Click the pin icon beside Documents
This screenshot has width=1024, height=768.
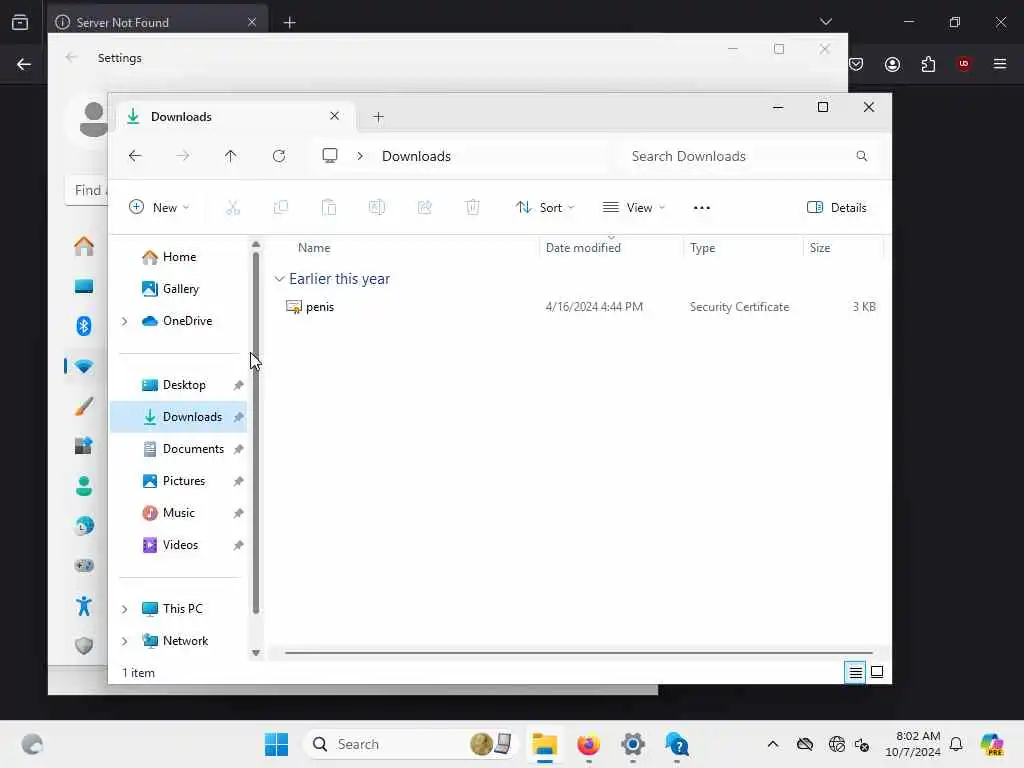(x=238, y=449)
